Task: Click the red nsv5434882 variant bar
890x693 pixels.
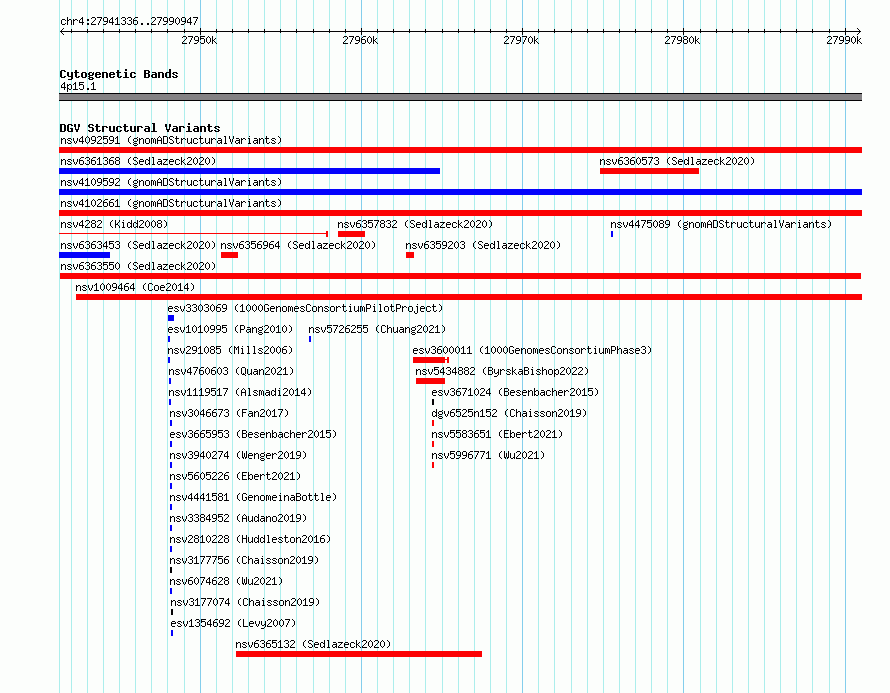Action: (x=430, y=381)
